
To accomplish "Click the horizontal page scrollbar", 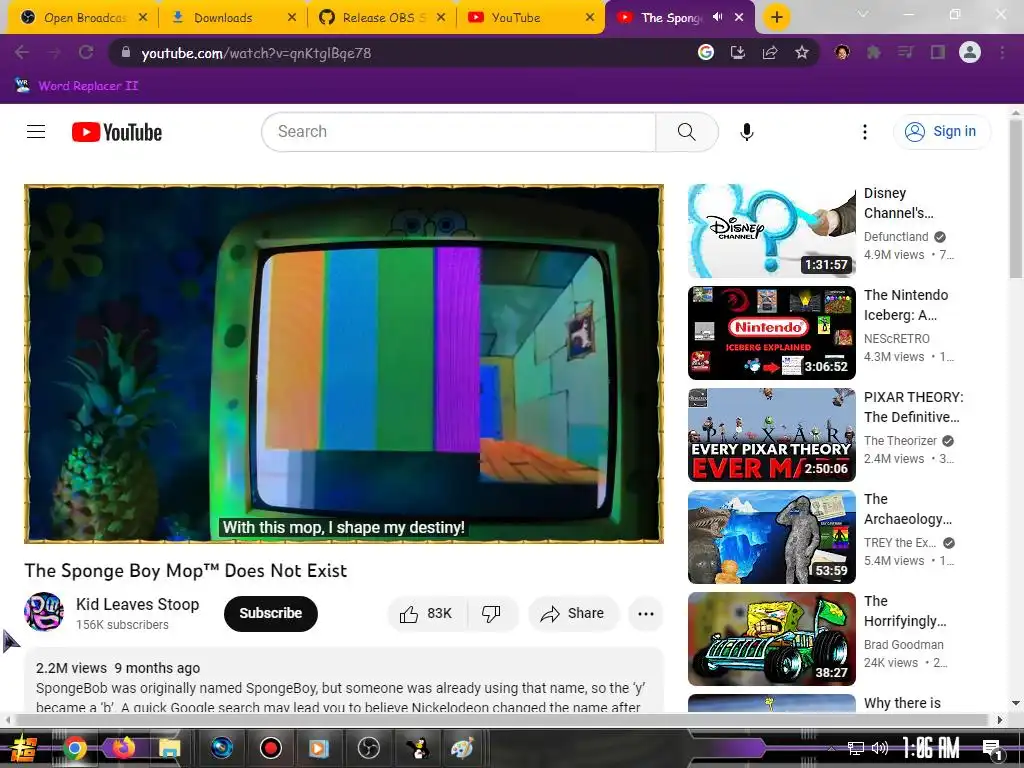I will tap(501, 720).
